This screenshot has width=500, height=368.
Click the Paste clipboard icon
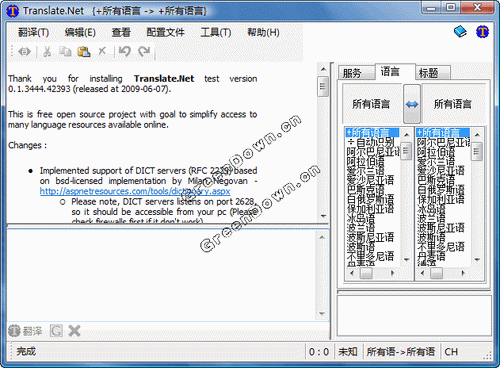pyautogui.click(x=84, y=51)
